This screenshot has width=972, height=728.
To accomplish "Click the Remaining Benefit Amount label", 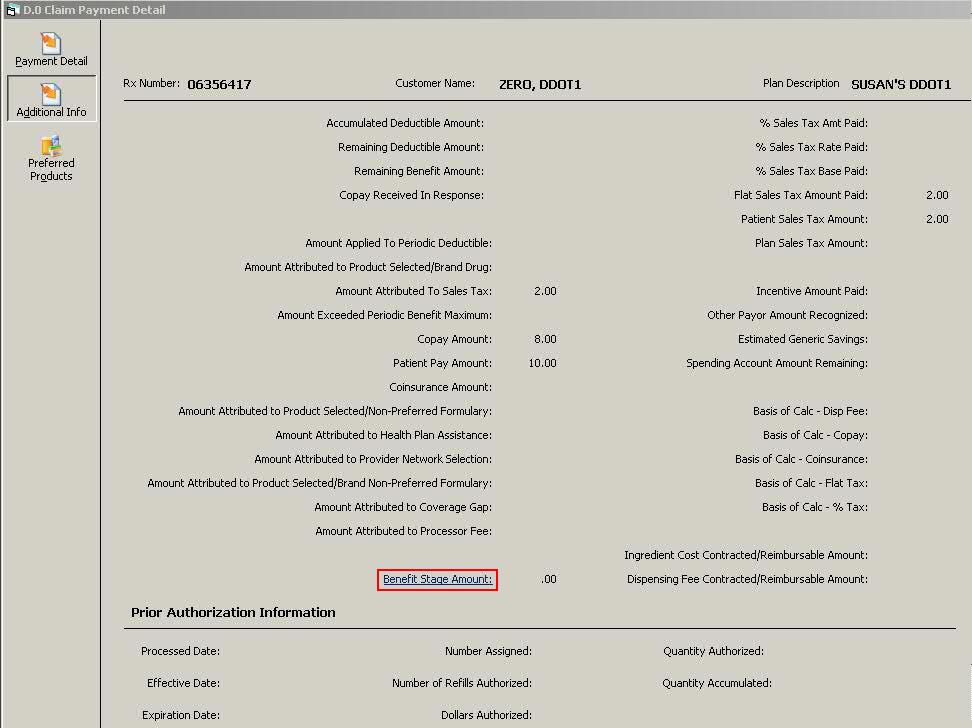I will pos(419,171).
